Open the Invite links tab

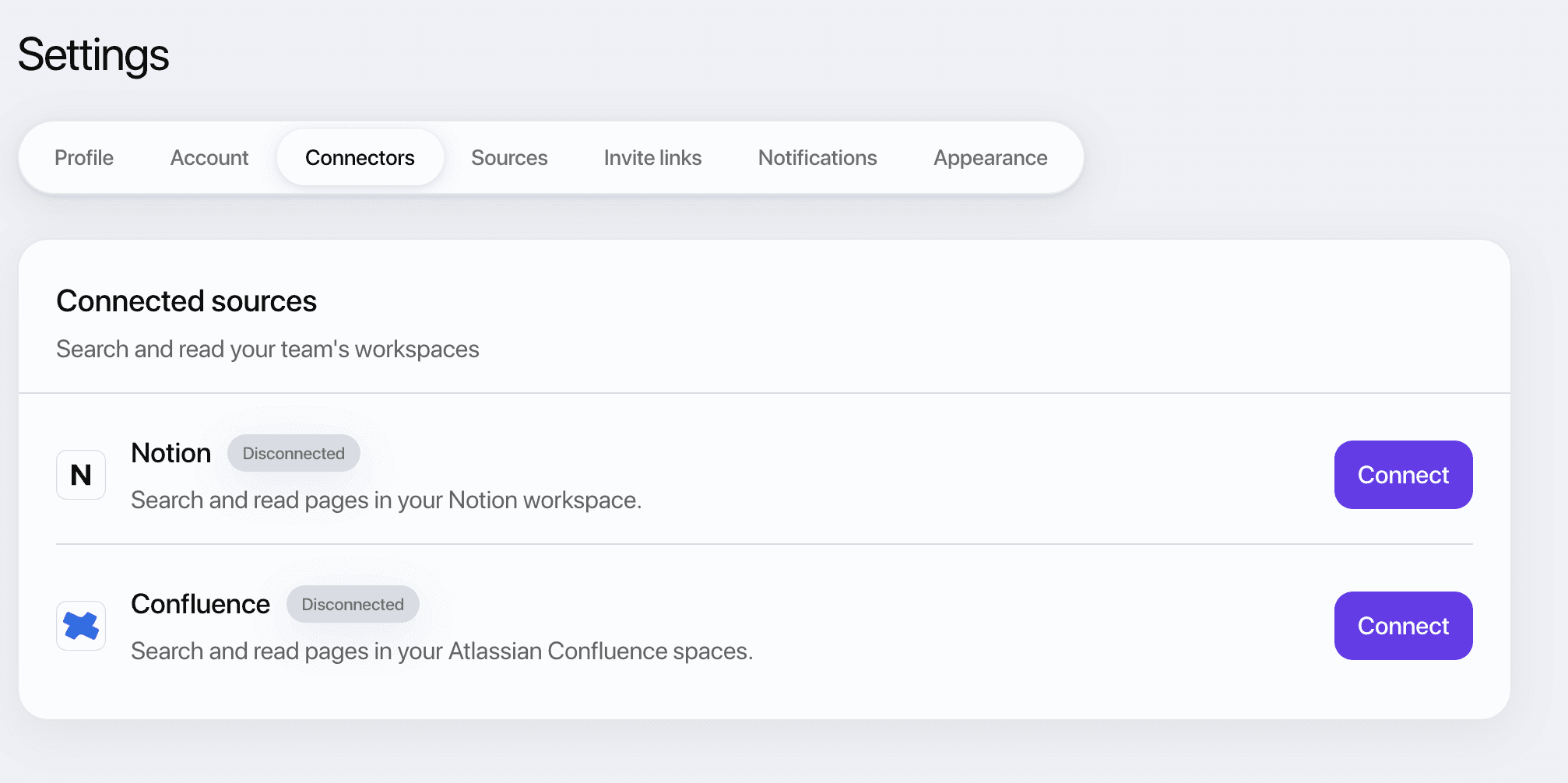[652, 157]
